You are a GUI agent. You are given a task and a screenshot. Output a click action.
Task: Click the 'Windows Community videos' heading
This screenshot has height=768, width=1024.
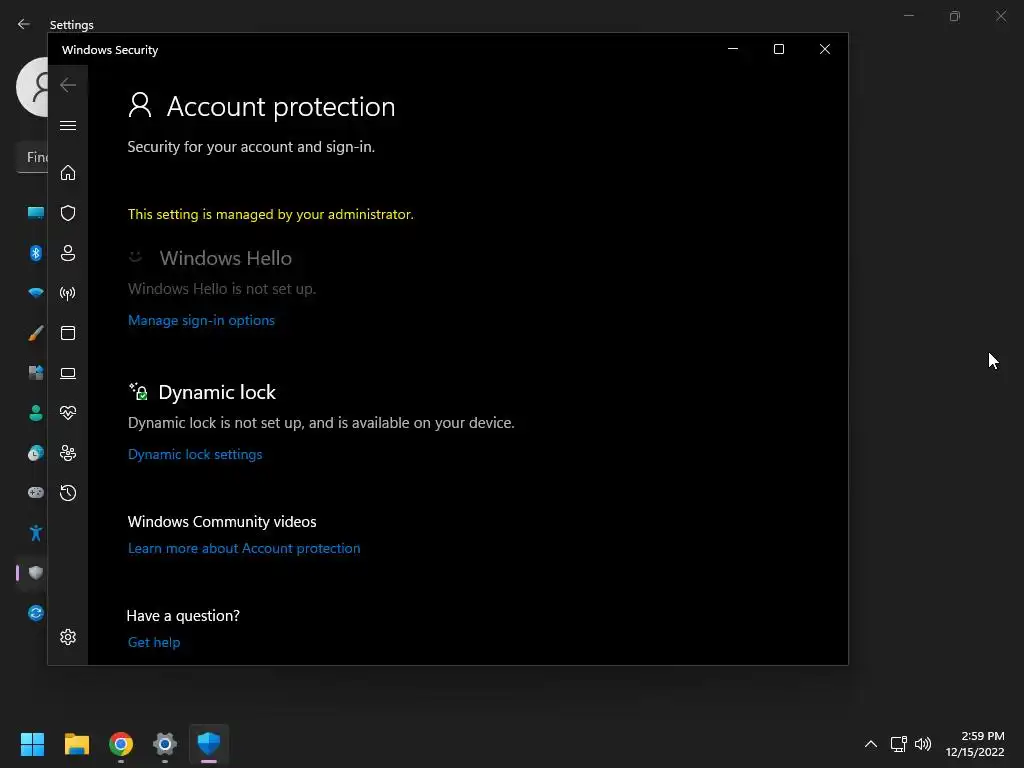click(222, 522)
